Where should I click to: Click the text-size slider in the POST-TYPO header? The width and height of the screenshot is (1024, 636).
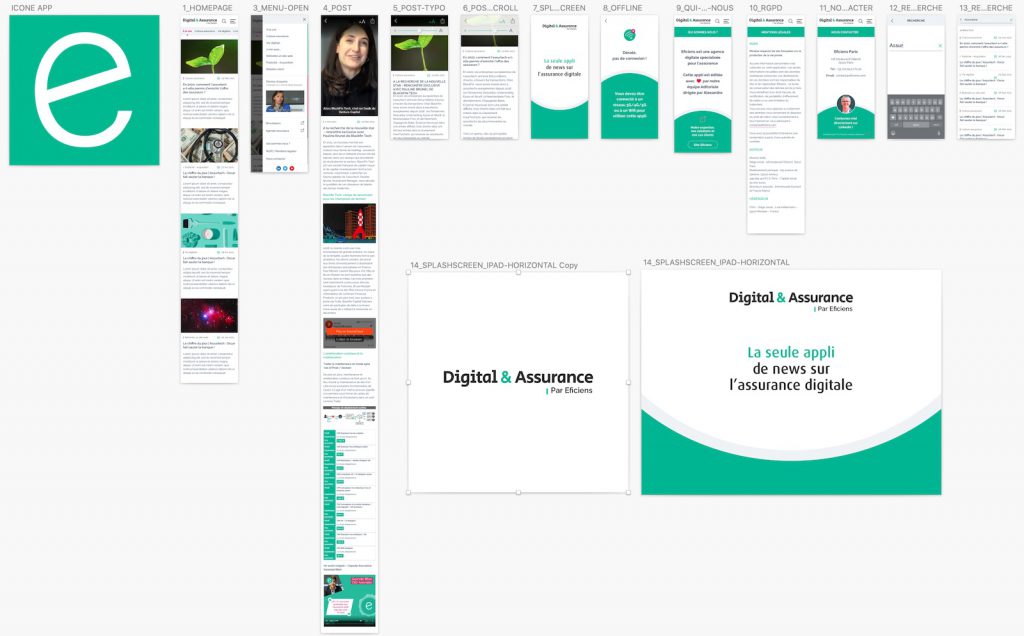[x=420, y=30]
